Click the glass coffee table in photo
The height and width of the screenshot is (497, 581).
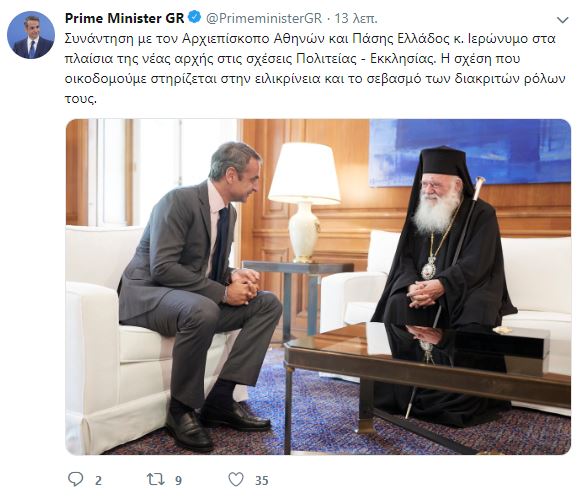point(427,385)
